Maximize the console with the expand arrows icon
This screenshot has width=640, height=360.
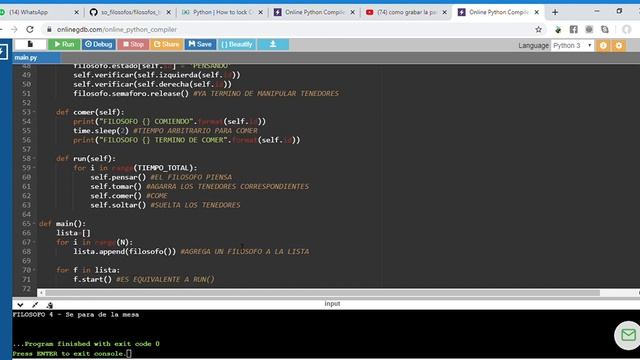click(35, 304)
